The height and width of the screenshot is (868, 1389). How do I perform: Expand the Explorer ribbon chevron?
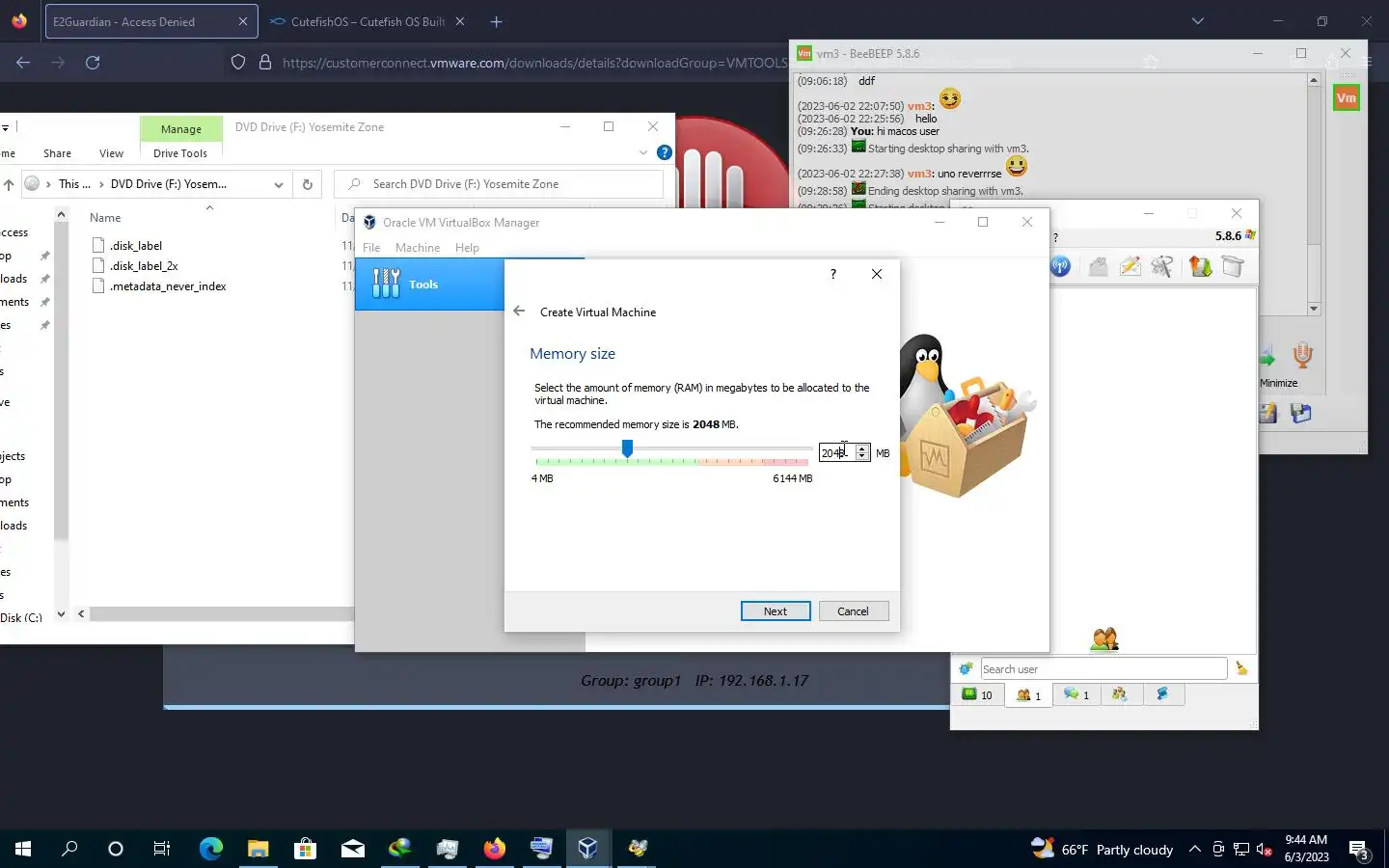(x=643, y=152)
